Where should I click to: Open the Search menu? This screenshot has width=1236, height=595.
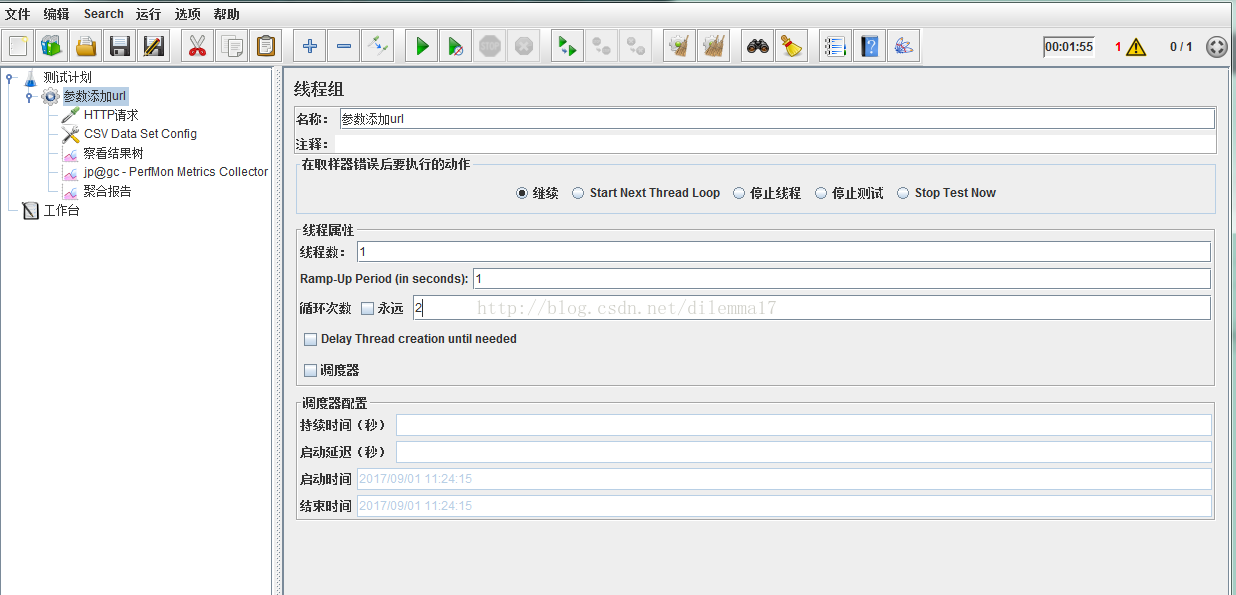pyautogui.click(x=103, y=14)
